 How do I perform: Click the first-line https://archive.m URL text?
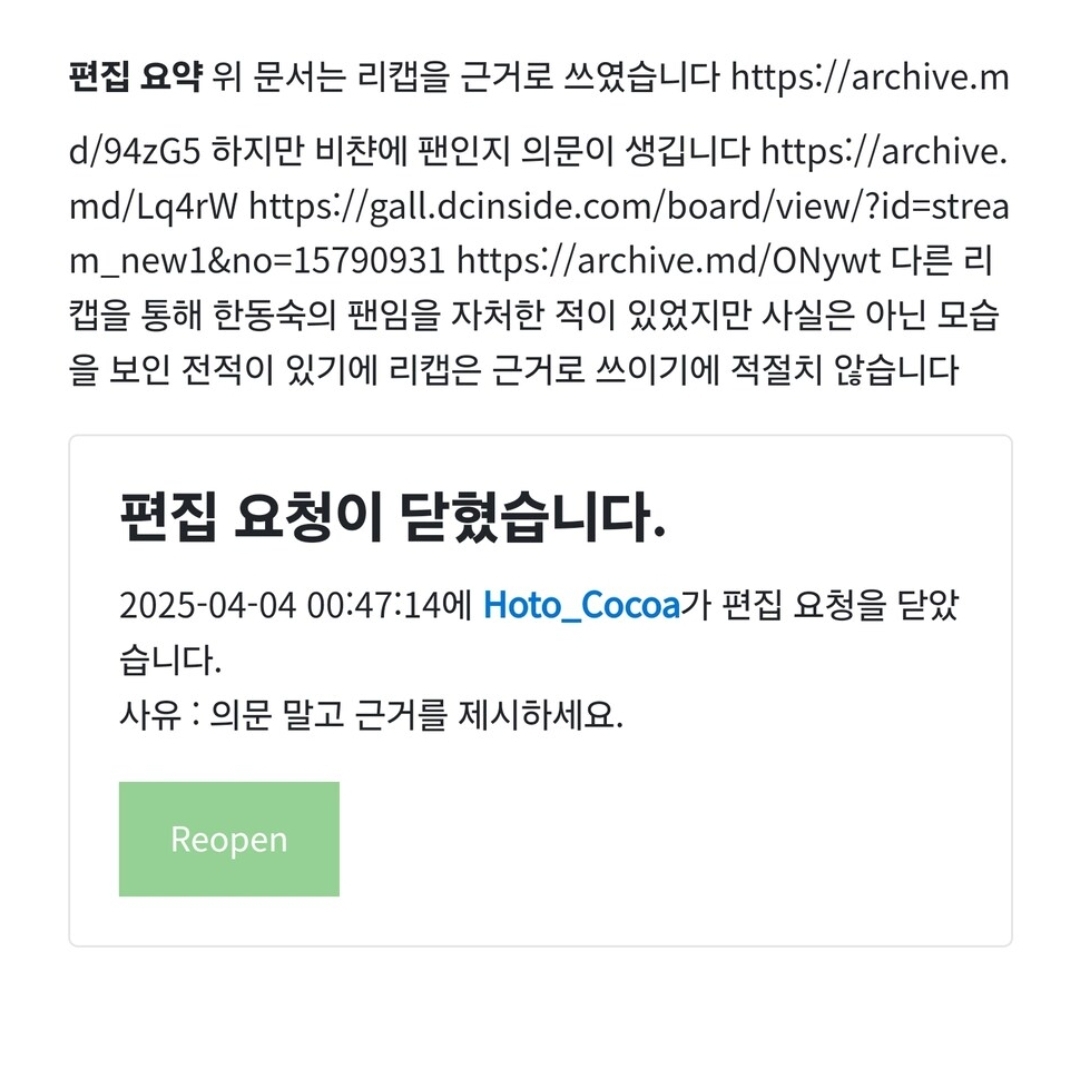pos(869,77)
